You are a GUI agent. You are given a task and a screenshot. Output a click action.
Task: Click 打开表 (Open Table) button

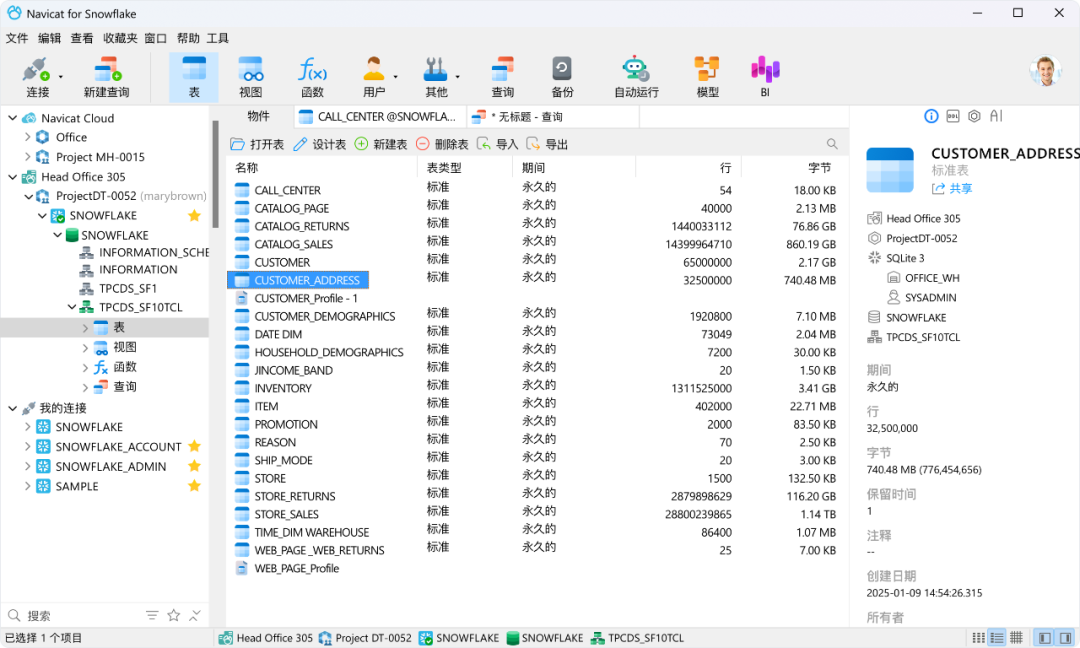pyautogui.click(x=257, y=144)
